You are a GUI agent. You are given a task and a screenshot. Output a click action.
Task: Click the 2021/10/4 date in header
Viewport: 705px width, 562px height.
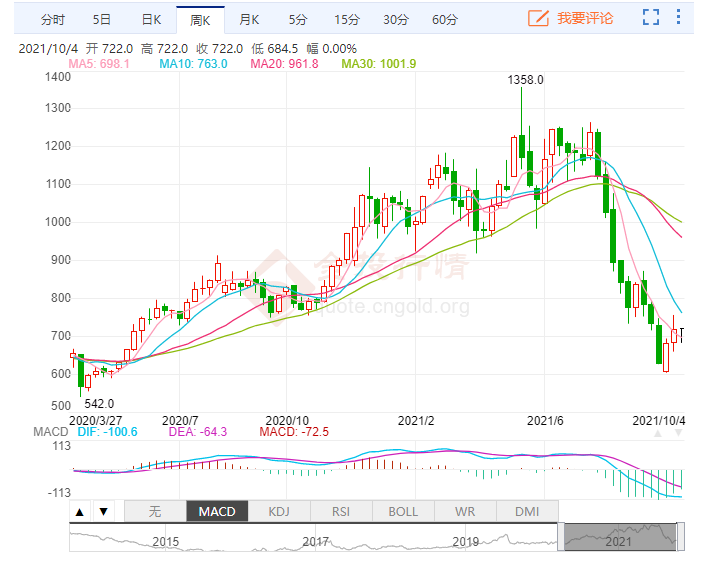click(x=48, y=49)
